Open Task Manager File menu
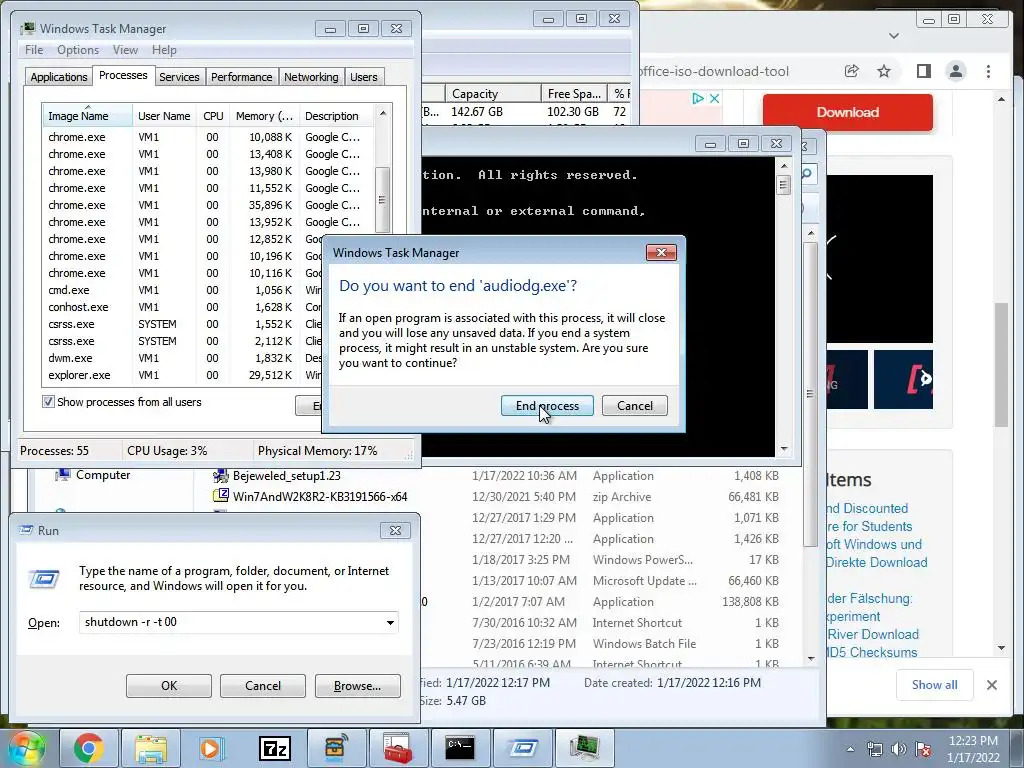 point(34,50)
